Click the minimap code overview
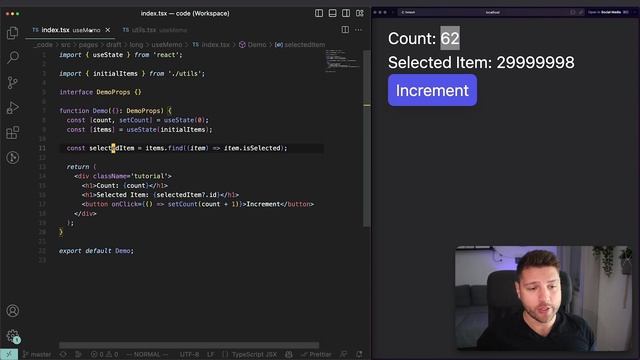This screenshot has height=360, width=640. (343, 61)
